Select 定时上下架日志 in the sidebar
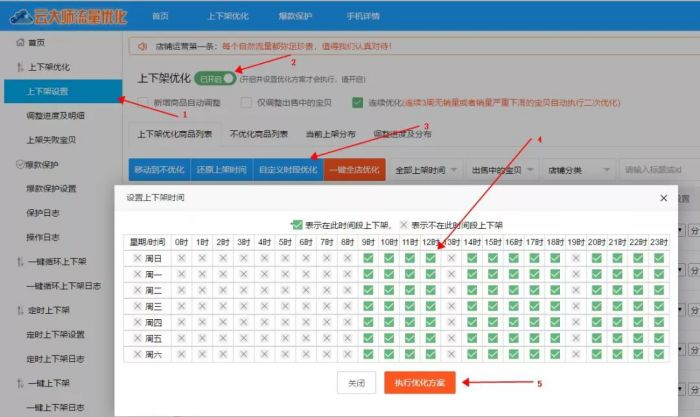 [55, 359]
